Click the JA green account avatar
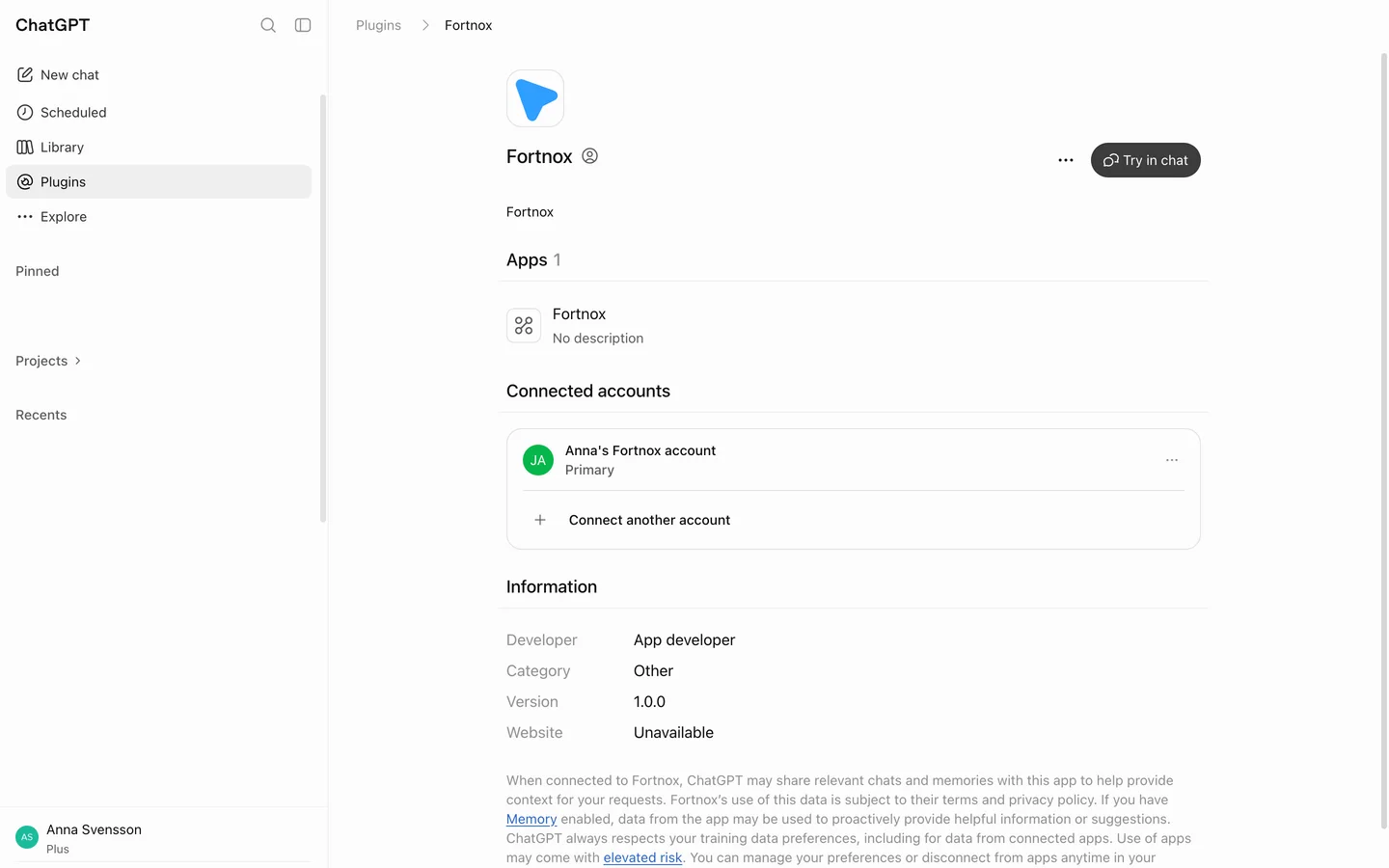The height and width of the screenshot is (868, 1389). click(538, 460)
